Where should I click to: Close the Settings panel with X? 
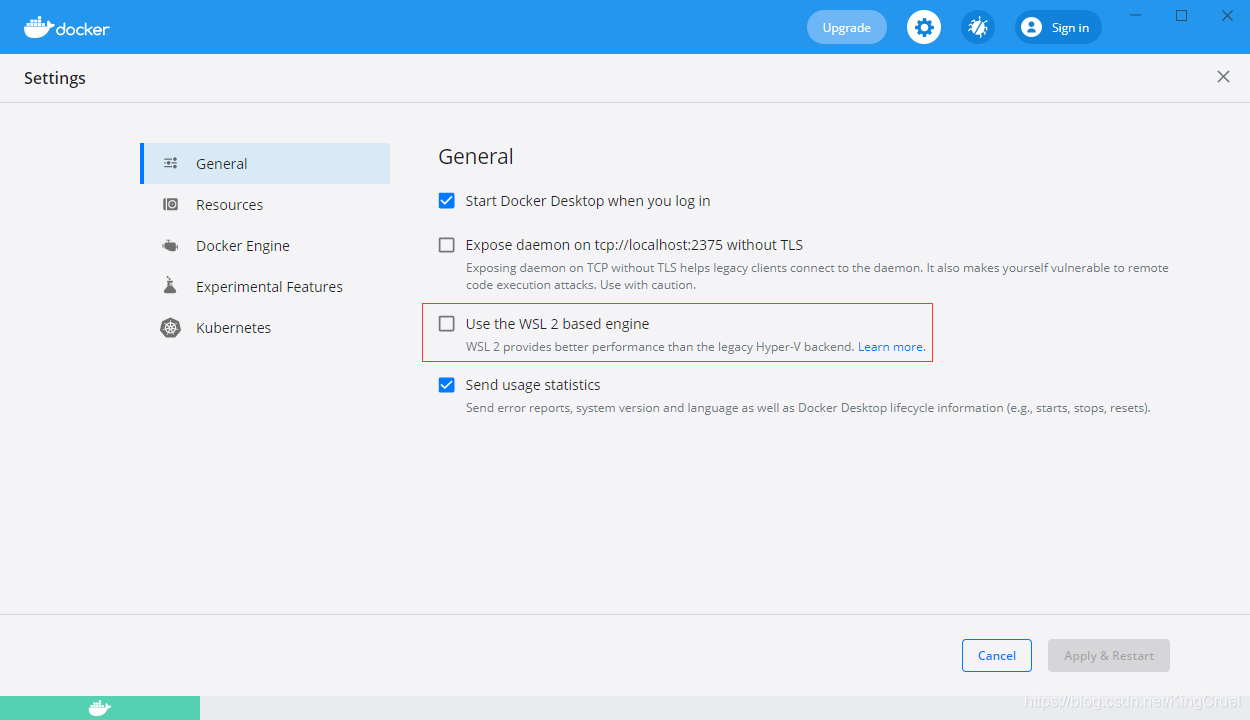click(x=1223, y=77)
